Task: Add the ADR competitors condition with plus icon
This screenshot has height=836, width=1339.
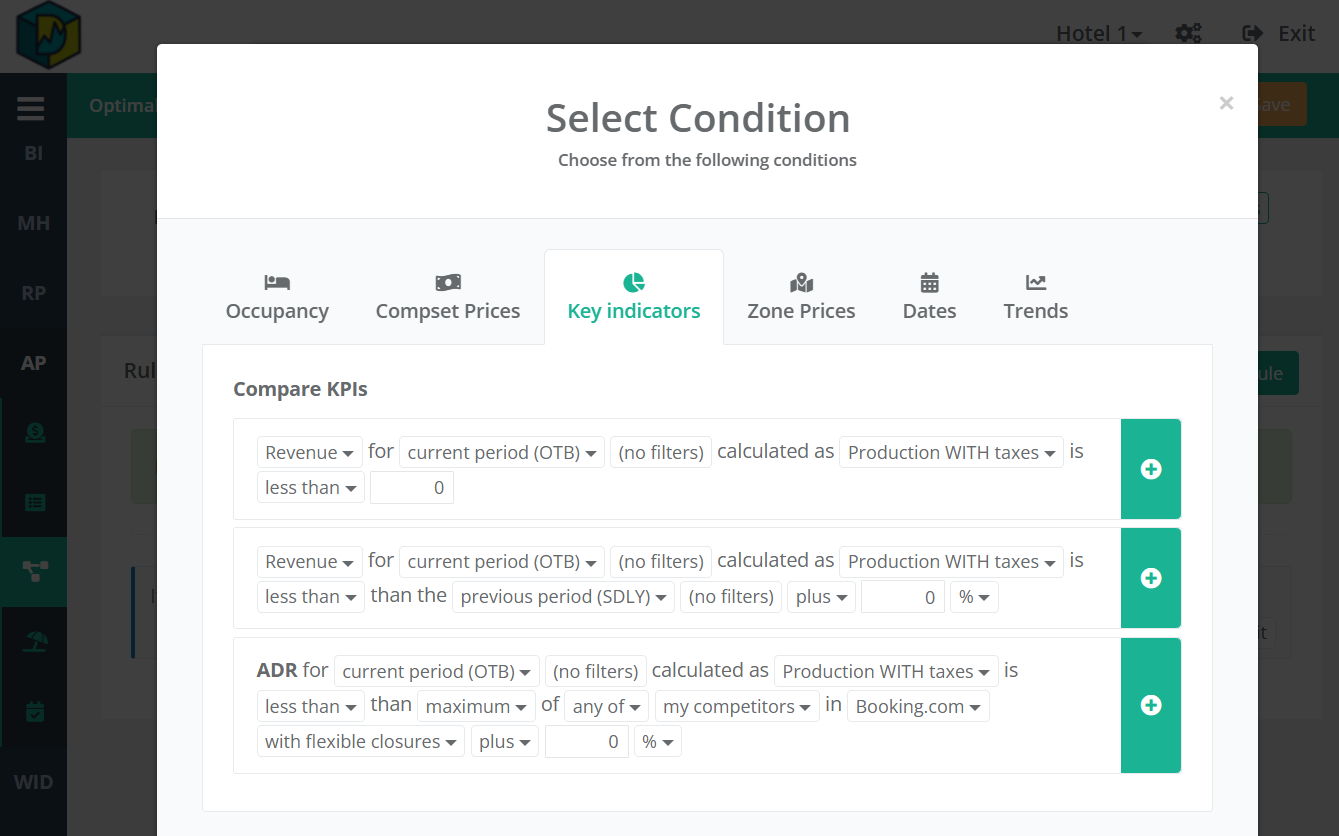Action: 1150,705
